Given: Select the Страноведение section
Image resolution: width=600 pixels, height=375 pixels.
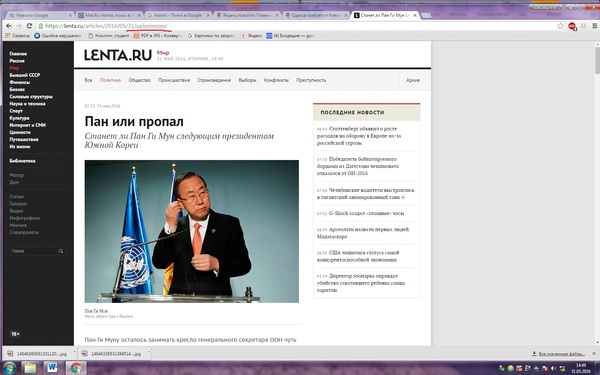Looking at the screenshot, I should (x=214, y=80).
